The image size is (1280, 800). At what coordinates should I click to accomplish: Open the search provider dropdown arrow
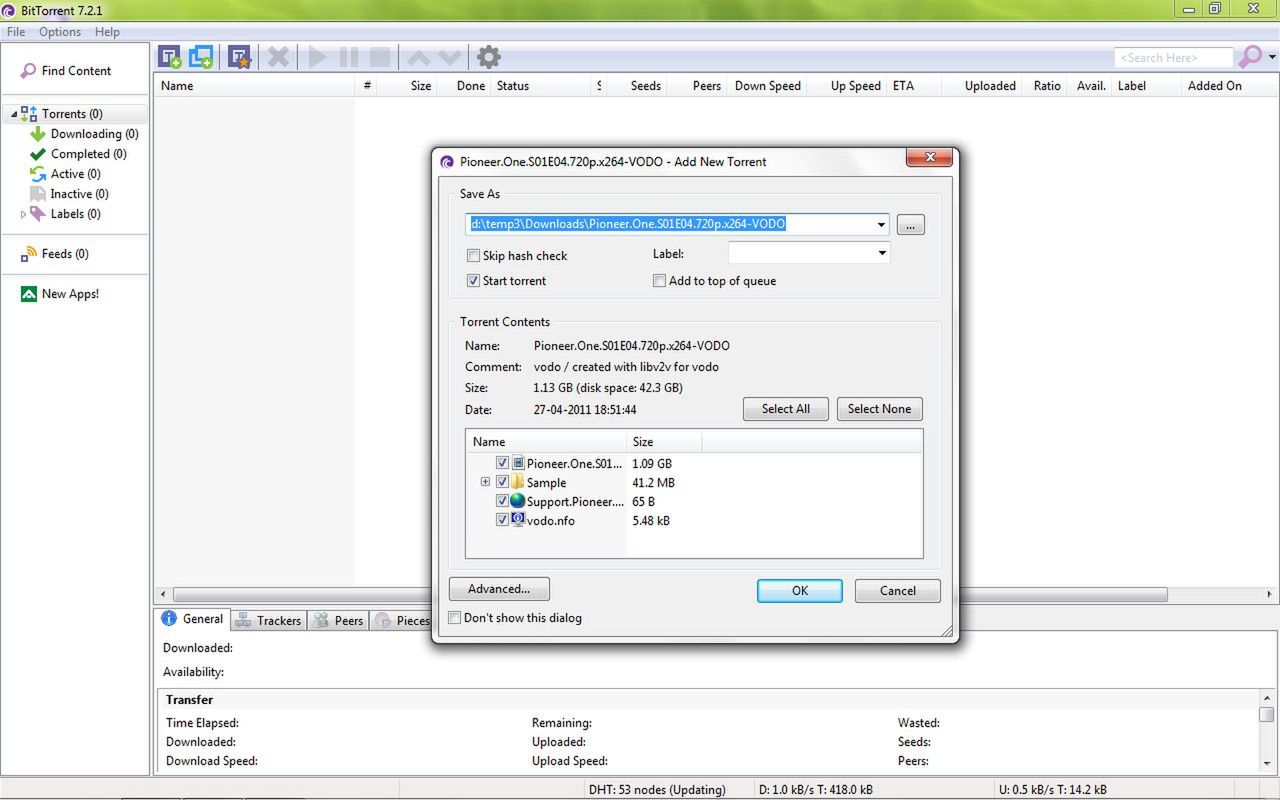(1272, 57)
